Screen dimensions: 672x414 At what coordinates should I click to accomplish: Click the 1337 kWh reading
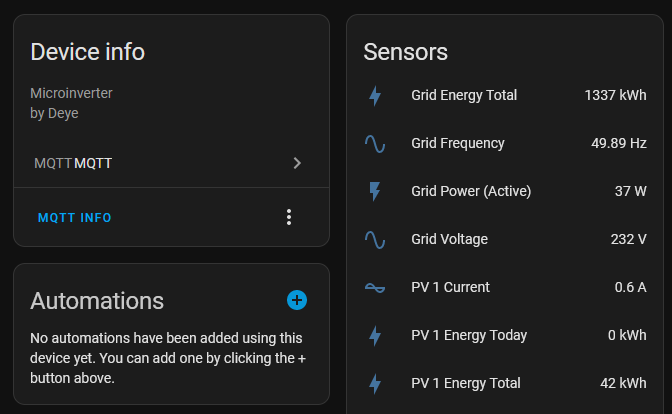pyautogui.click(x=615, y=95)
